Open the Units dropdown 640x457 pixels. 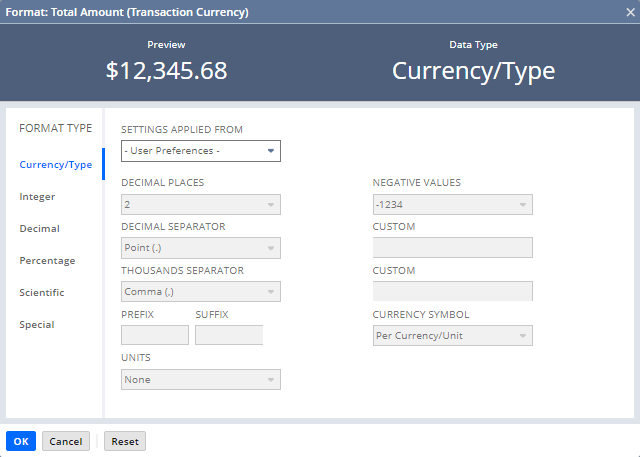click(x=200, y=380)
